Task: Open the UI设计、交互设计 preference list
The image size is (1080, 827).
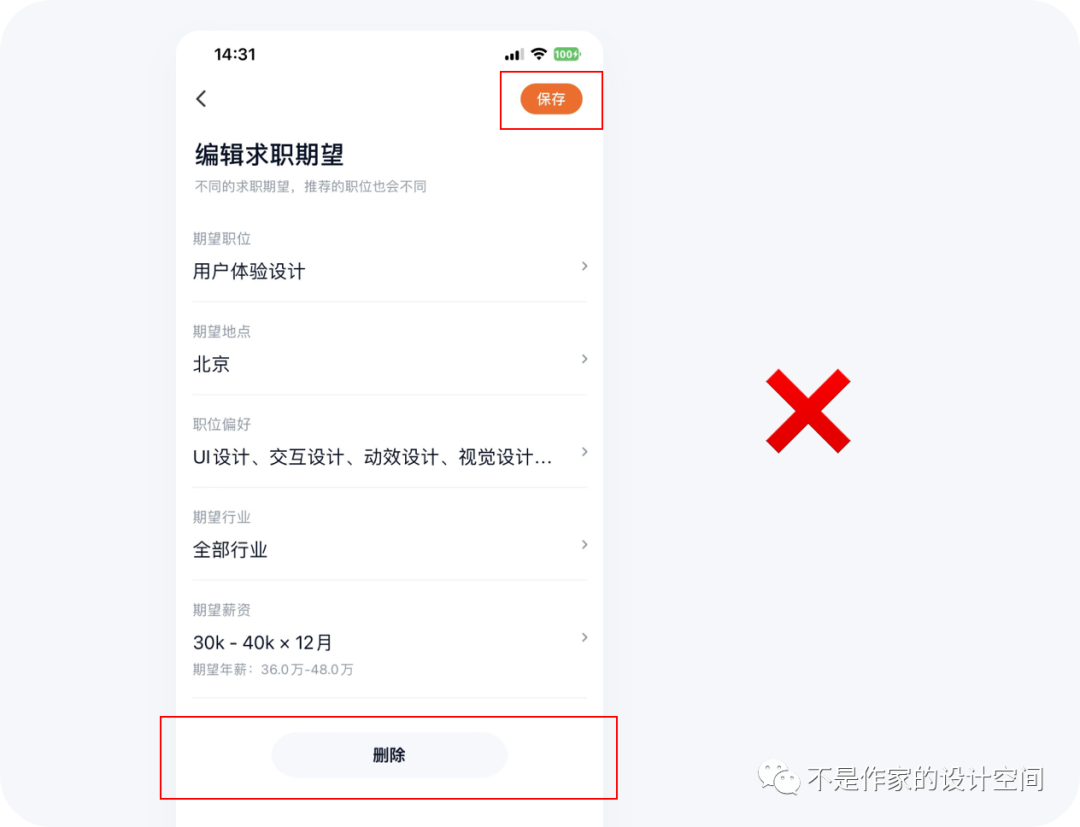Action: [x=373, y=457]
